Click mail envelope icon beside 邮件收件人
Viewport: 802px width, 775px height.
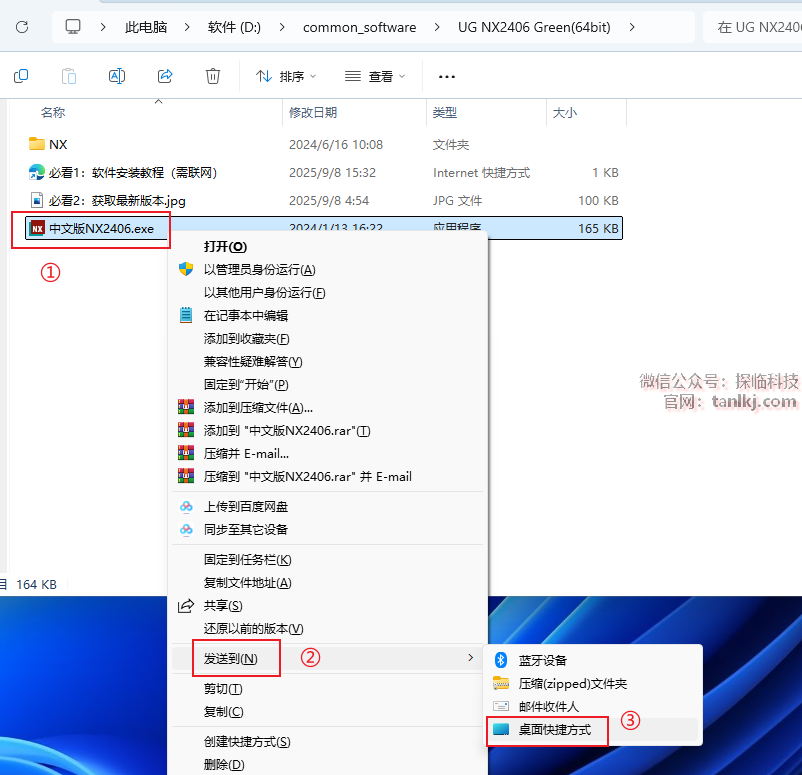(501, 706)
